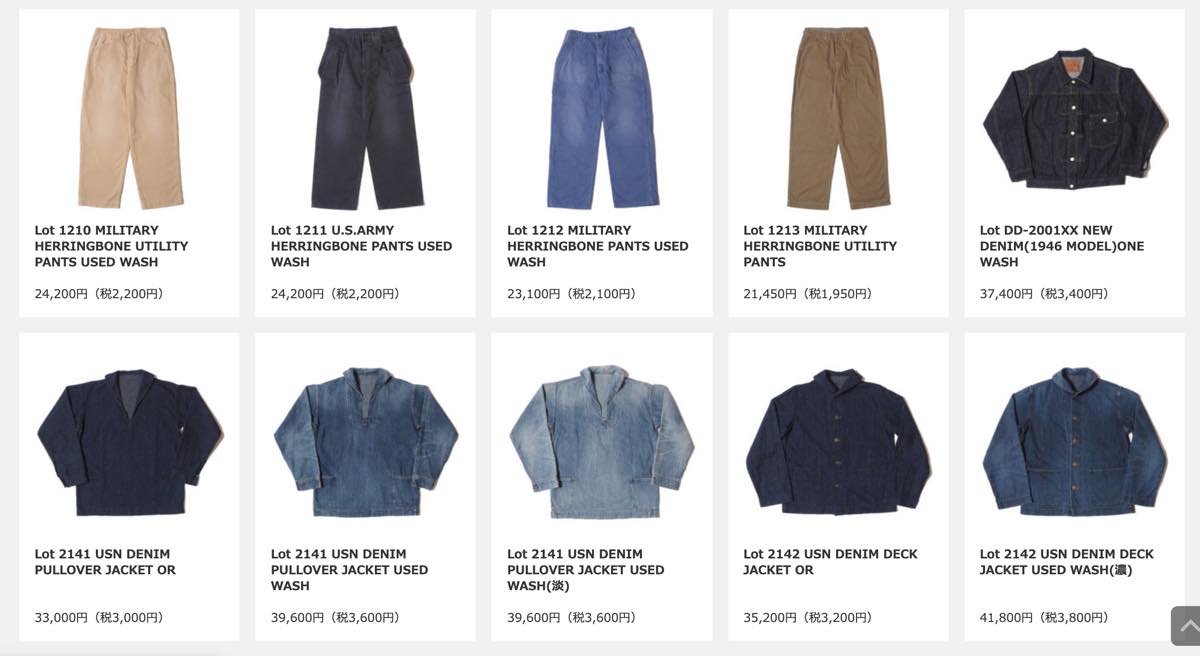Open the Lot 2142 deck jacket OR image
Image resolution: width=1200 pixels, height=656 pixels.
click(x=838, y=441)
